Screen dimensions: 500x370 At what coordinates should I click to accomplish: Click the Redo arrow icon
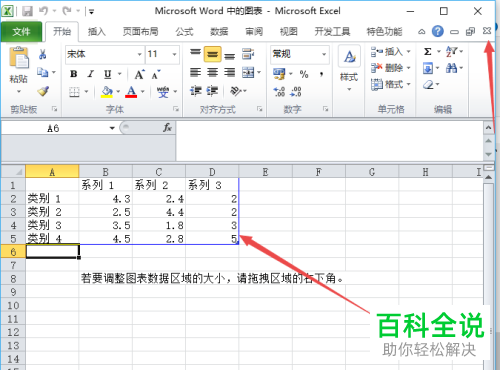[x=67, y=11]
